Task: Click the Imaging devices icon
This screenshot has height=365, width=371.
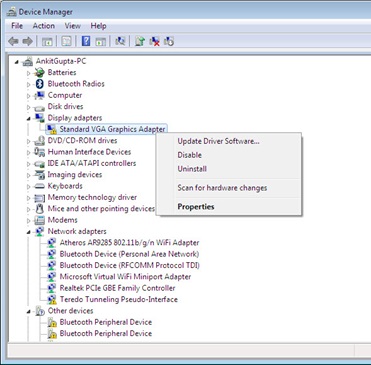Action: [40, 175]
